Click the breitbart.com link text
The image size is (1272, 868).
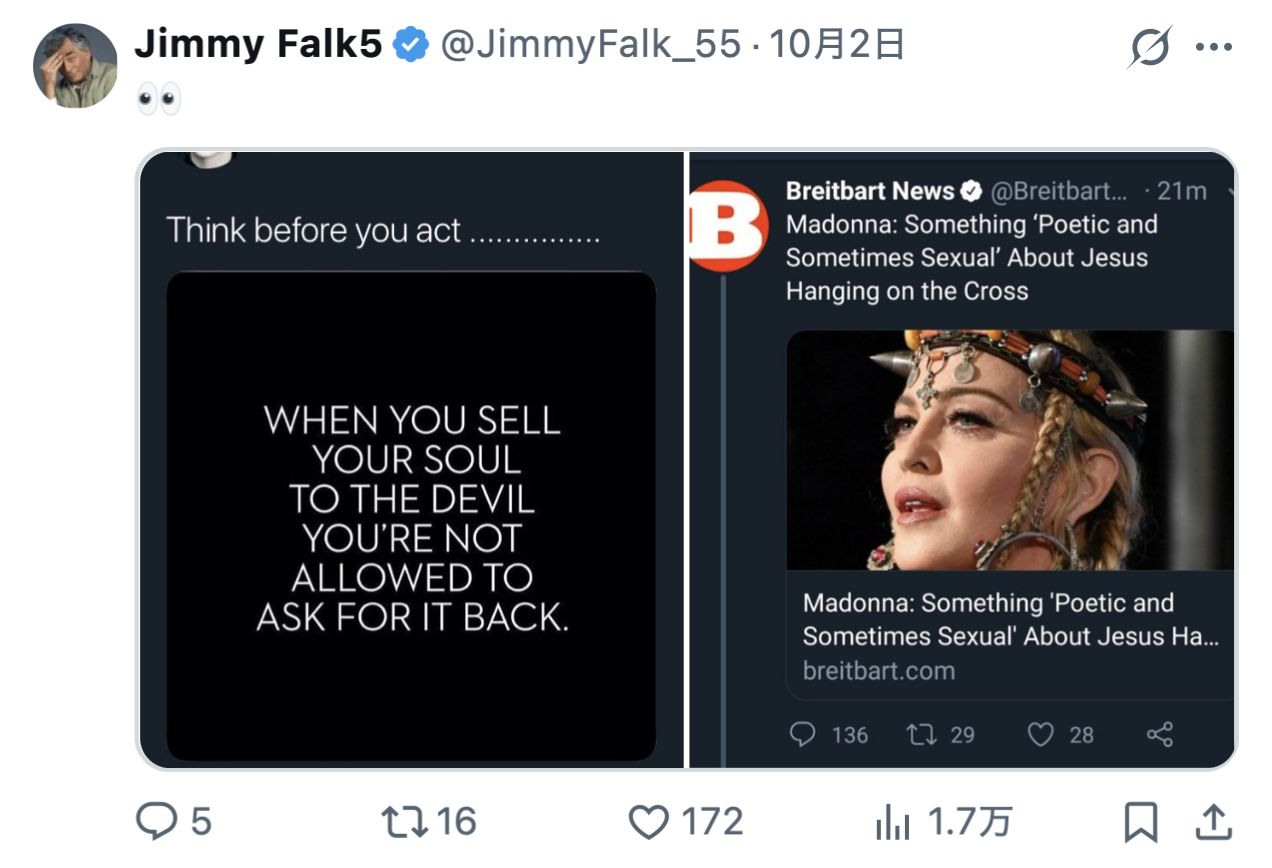(x=878, y=670)
